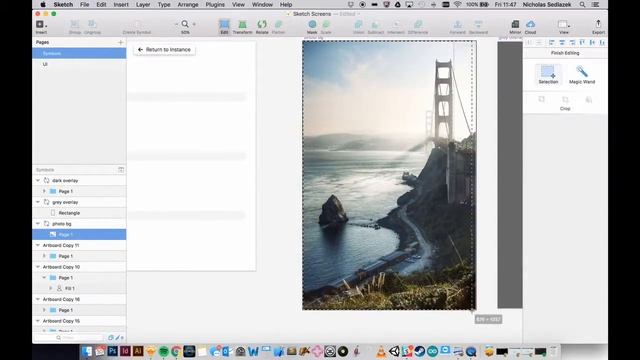Open Sketch Cloud from toolbar
The width and height of the screenshot is (640, 360).
(x=530, y=27)
